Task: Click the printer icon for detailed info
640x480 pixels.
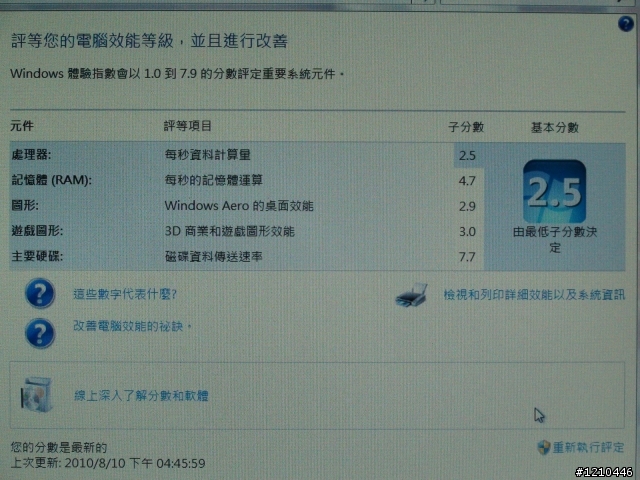Action: point(411,295)
